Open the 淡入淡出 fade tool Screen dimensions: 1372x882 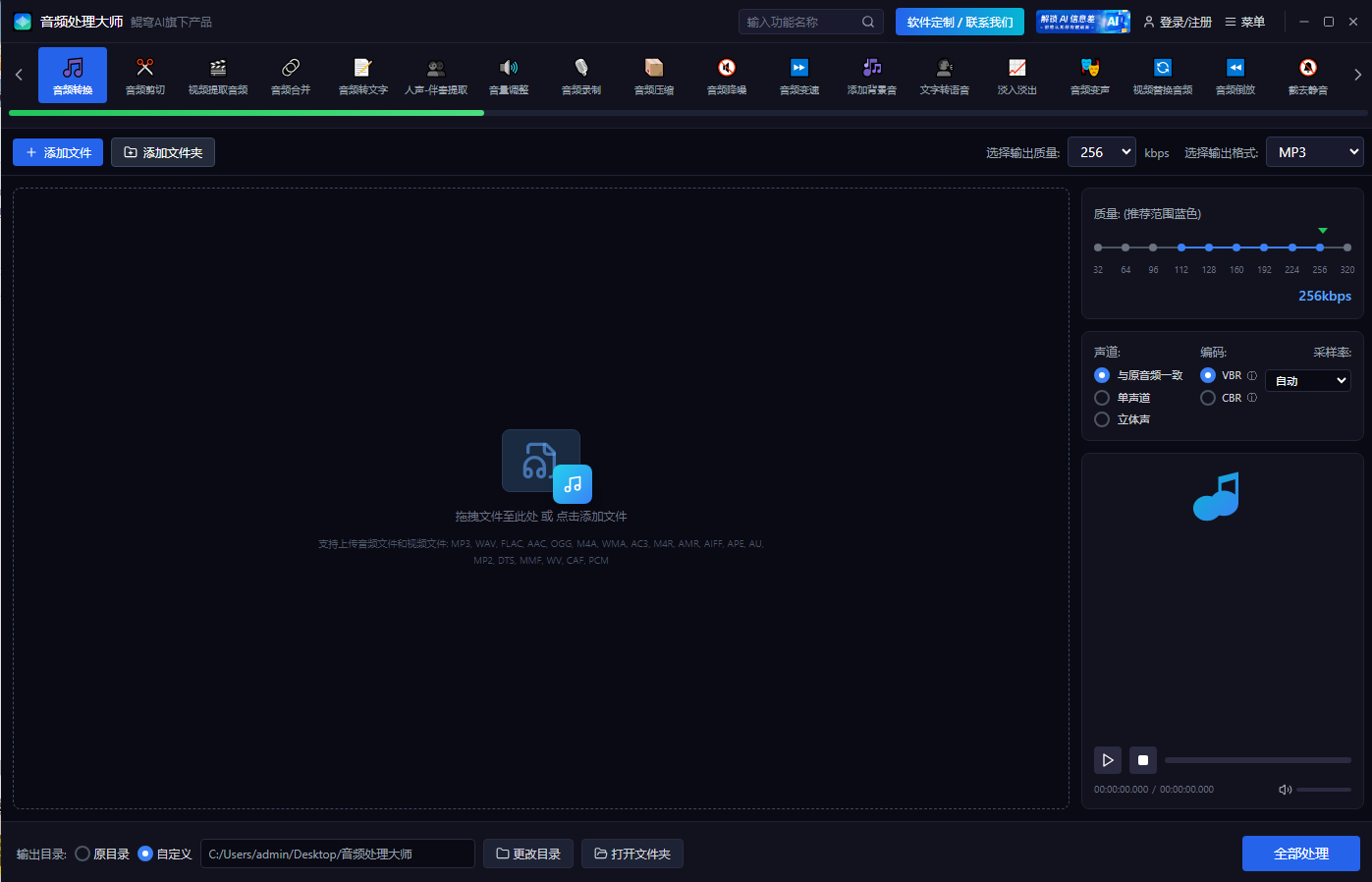(1016, 75)
